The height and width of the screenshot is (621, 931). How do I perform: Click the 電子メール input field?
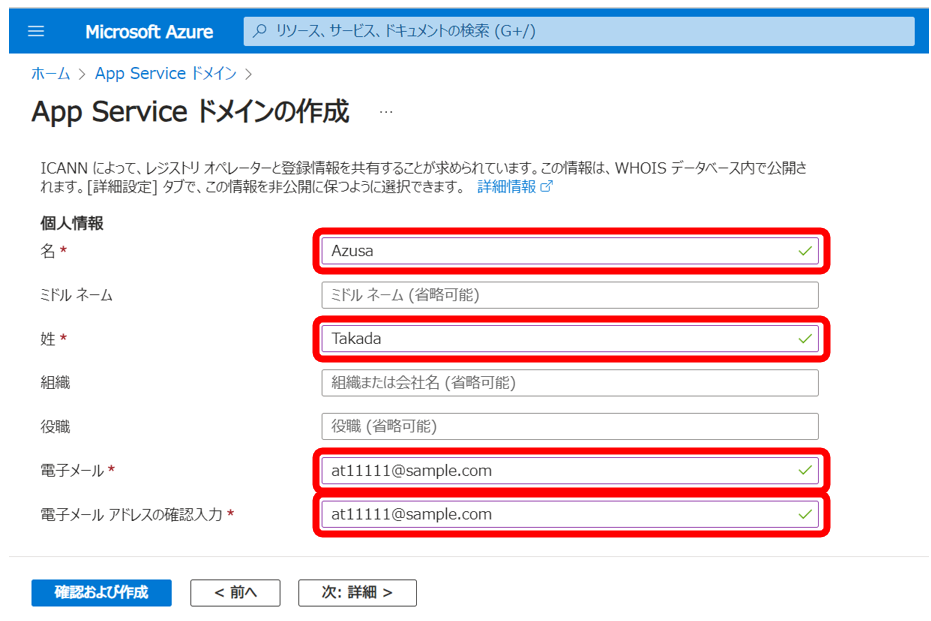560,470
